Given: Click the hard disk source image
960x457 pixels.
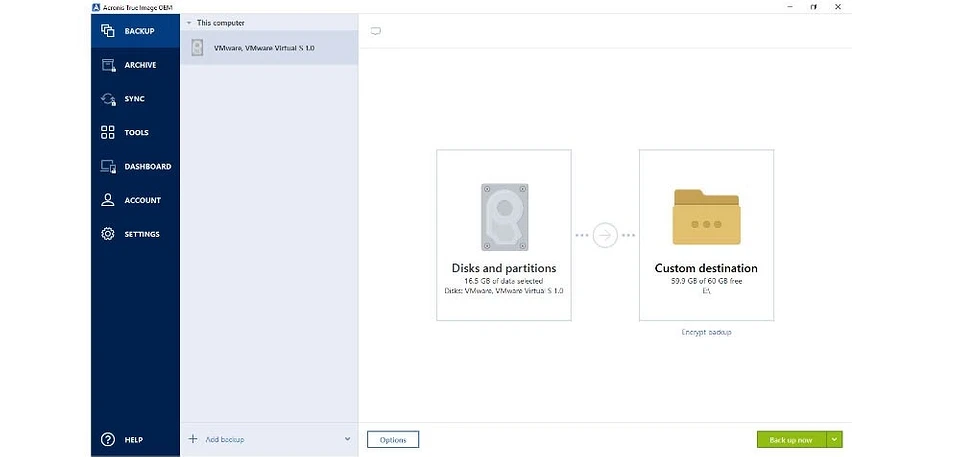Looking at the screenshot, I should coord(504,217).
